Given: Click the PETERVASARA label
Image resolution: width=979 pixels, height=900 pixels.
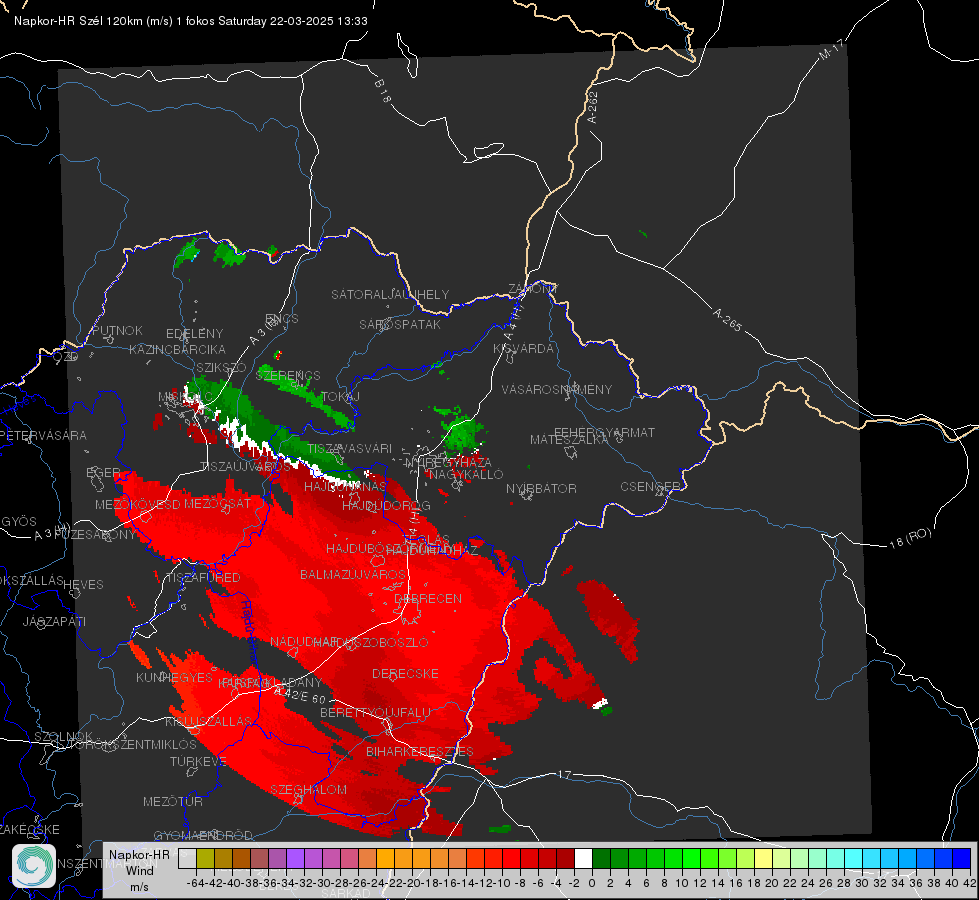Looking at the screenshot, I should 44,436.
